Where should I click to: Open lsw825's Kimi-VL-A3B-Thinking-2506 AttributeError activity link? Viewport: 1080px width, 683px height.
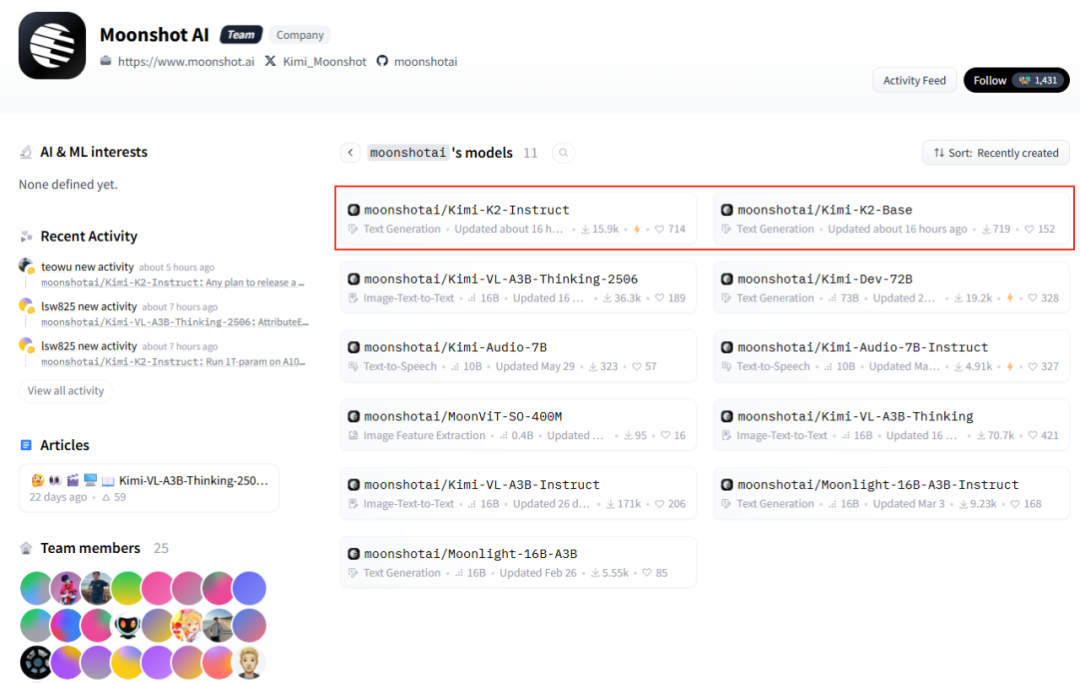[175, 322]
